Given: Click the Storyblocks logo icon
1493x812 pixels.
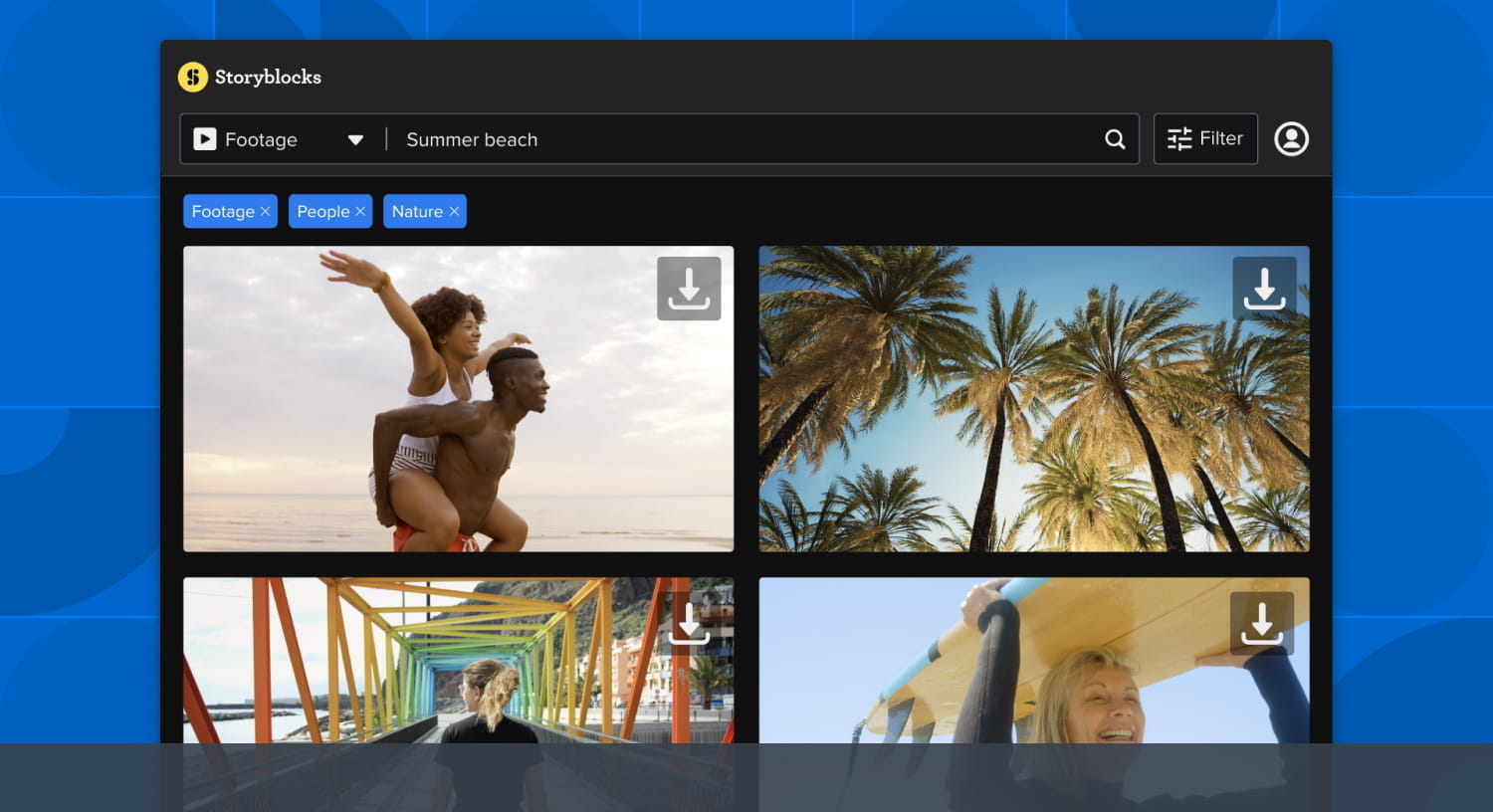Looking at the screenshot, I should (192, 77).
